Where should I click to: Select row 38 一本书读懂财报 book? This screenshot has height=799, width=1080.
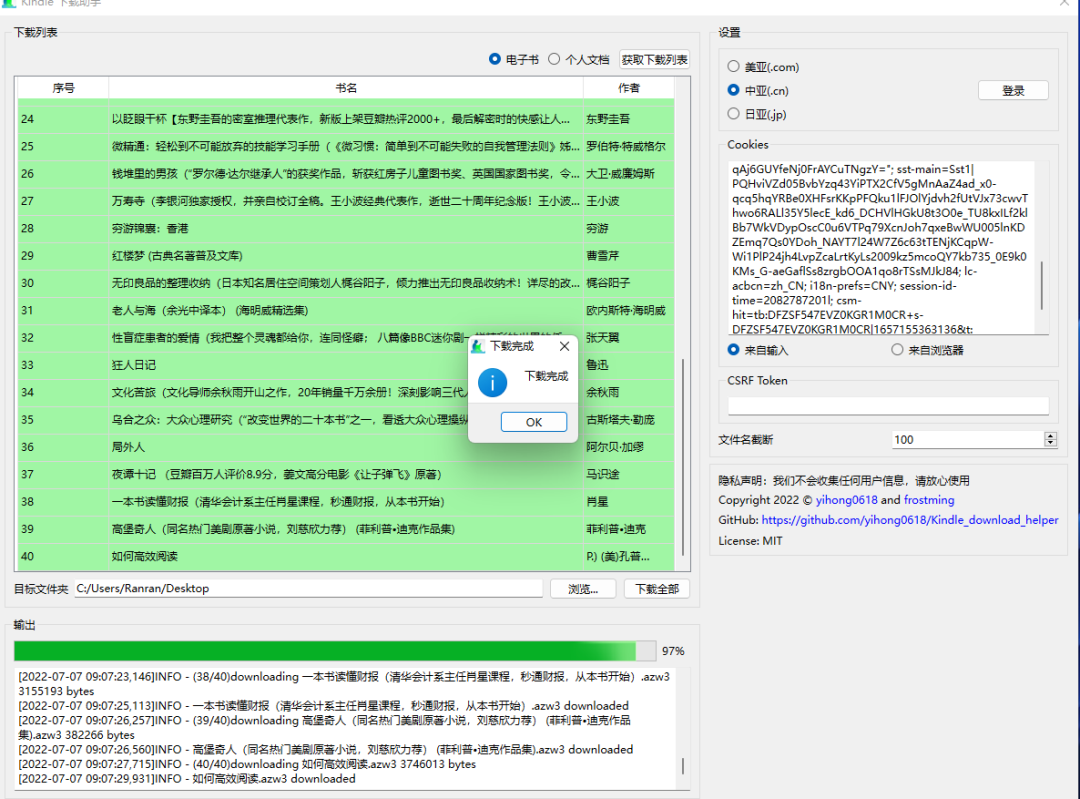(x=346, y=501)
